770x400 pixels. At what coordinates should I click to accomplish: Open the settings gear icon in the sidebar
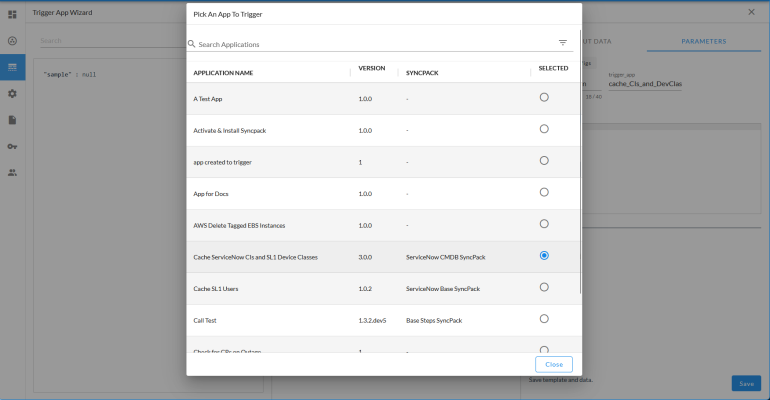pyautogui.click(x=12, y=93)
